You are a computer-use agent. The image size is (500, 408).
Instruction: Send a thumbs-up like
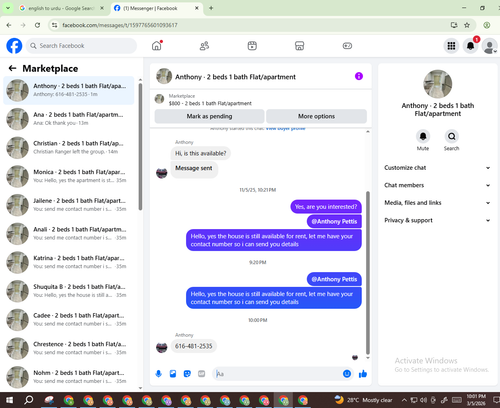(x=363, y=374)
